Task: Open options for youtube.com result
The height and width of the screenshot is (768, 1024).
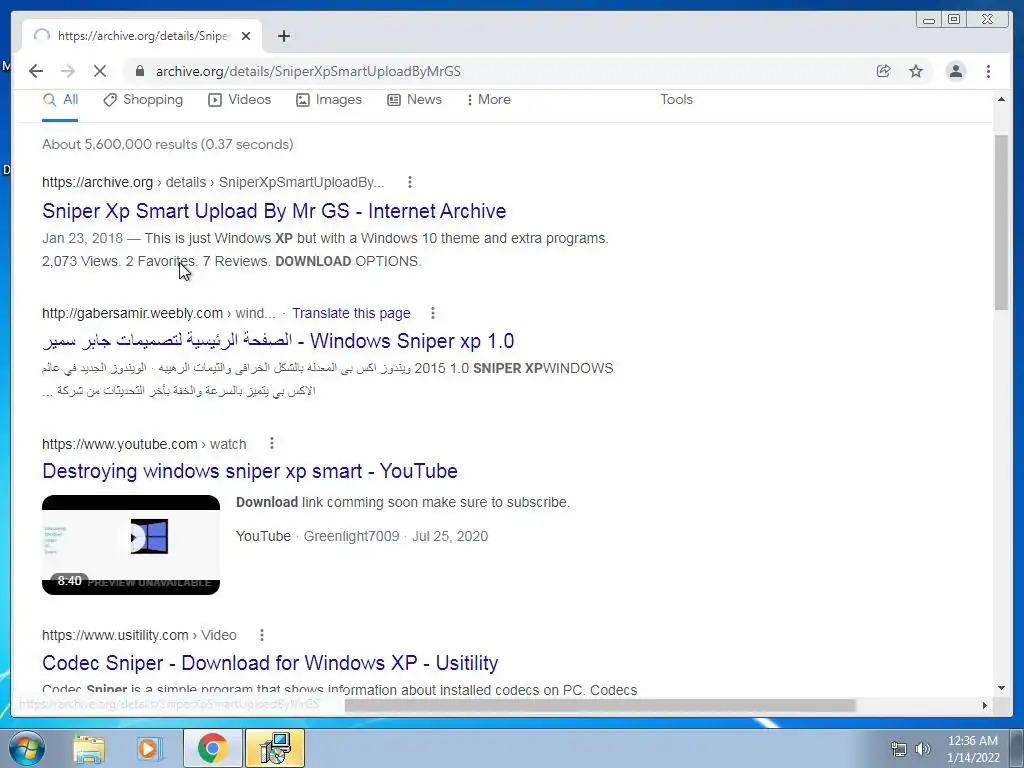Action: coord(272,444)
